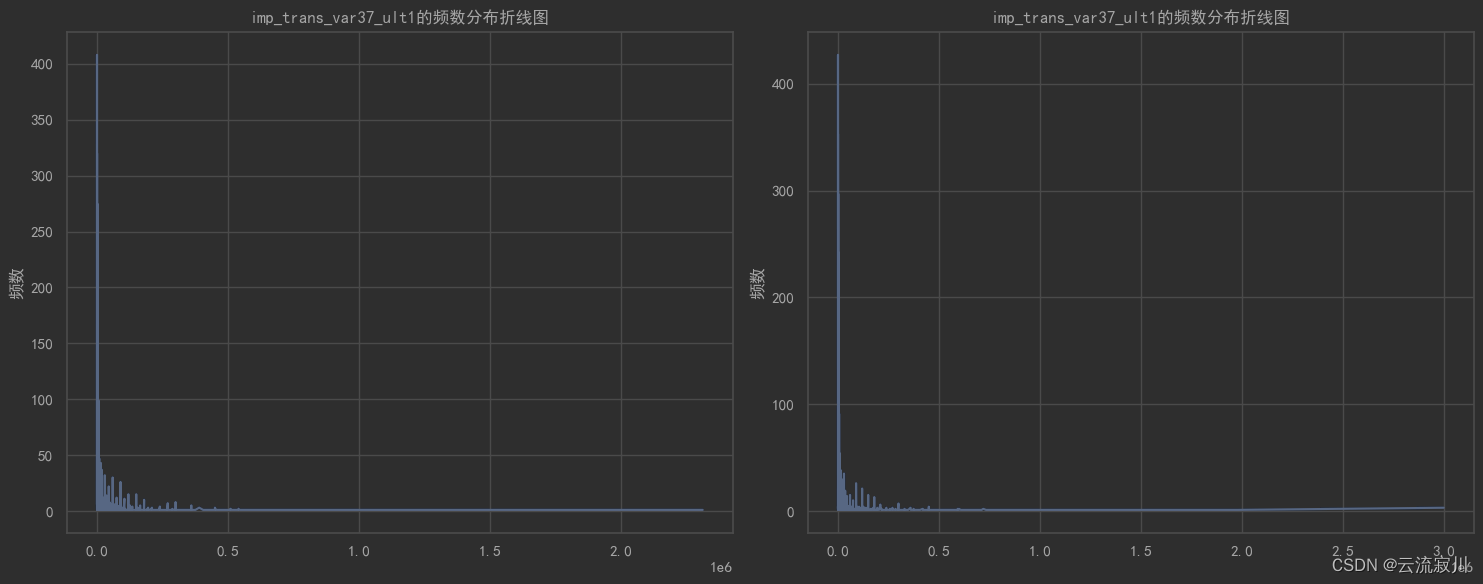Click x-axis tick 1.0 on the right chart

point(1040,551)
